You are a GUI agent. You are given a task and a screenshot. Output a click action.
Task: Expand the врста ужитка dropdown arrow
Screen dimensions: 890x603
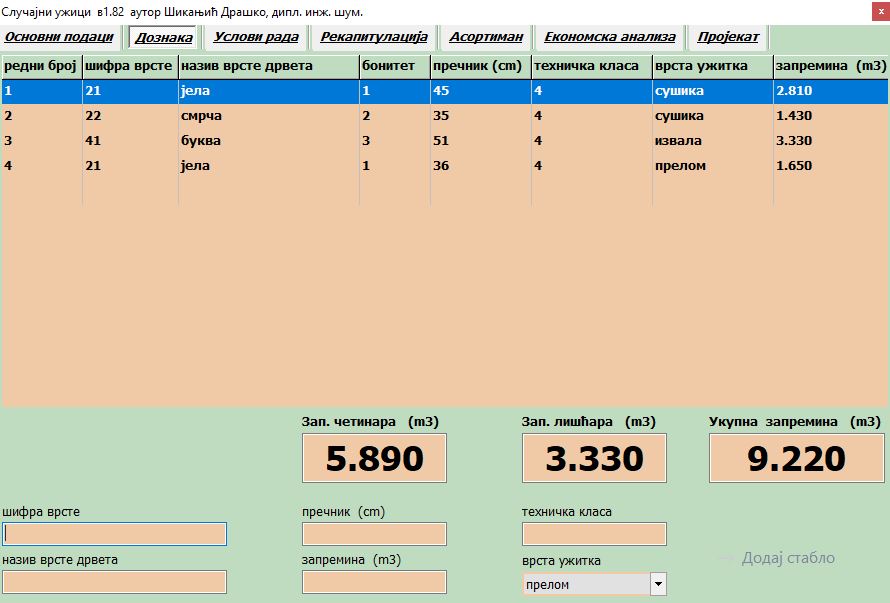[658, 584]
